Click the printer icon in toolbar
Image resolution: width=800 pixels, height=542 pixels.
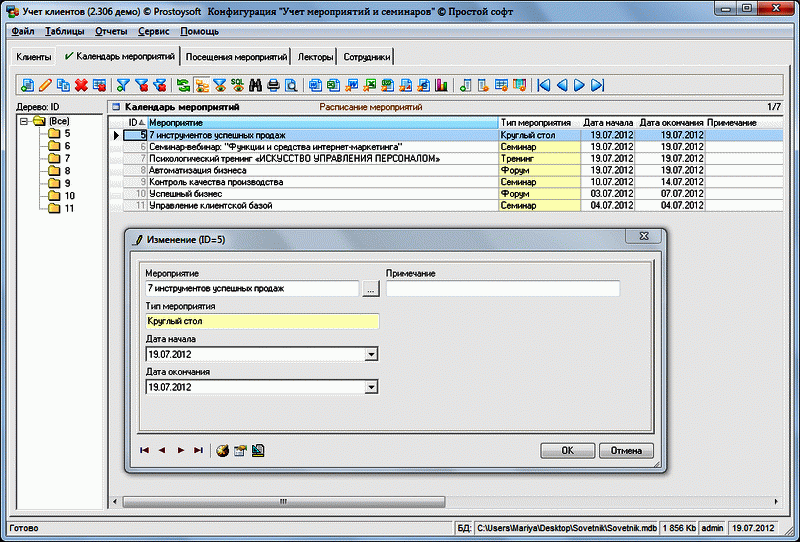click(x=273, y=85)
